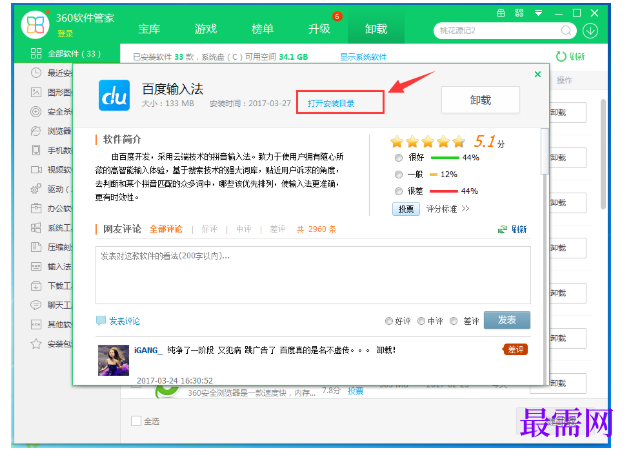Click the 下载工具 sidebar icon
Image resolution: width=632 pixels, height=454 pixels.
coord(36,285)
